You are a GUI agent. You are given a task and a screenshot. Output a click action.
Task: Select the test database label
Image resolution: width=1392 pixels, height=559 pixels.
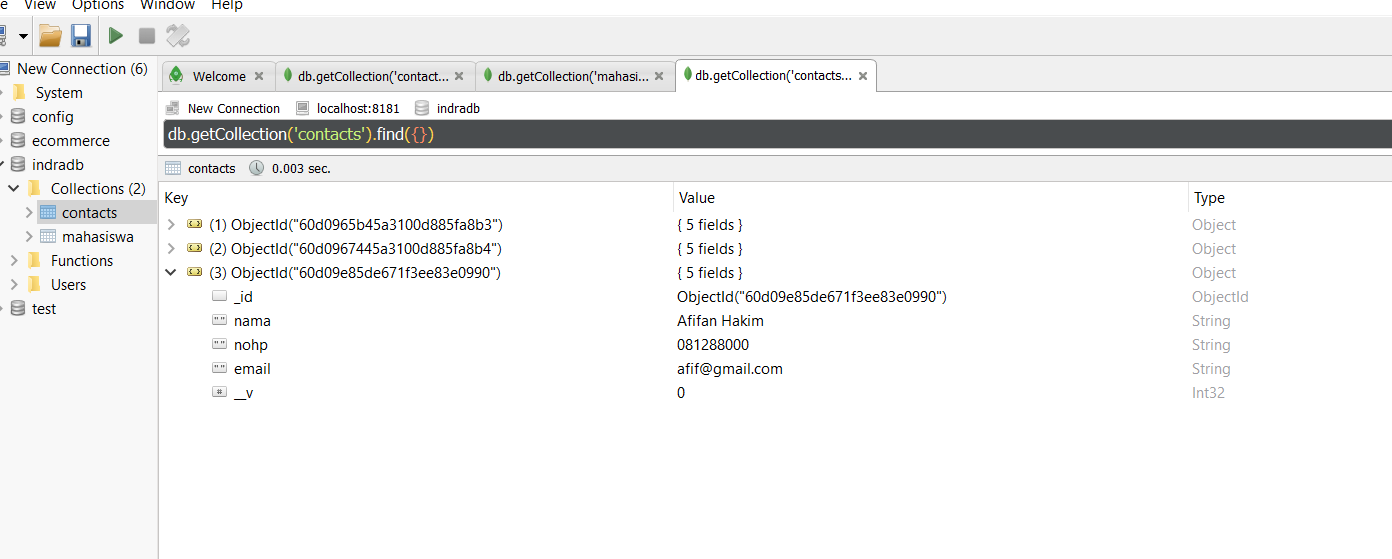click(x=44, y=309)
